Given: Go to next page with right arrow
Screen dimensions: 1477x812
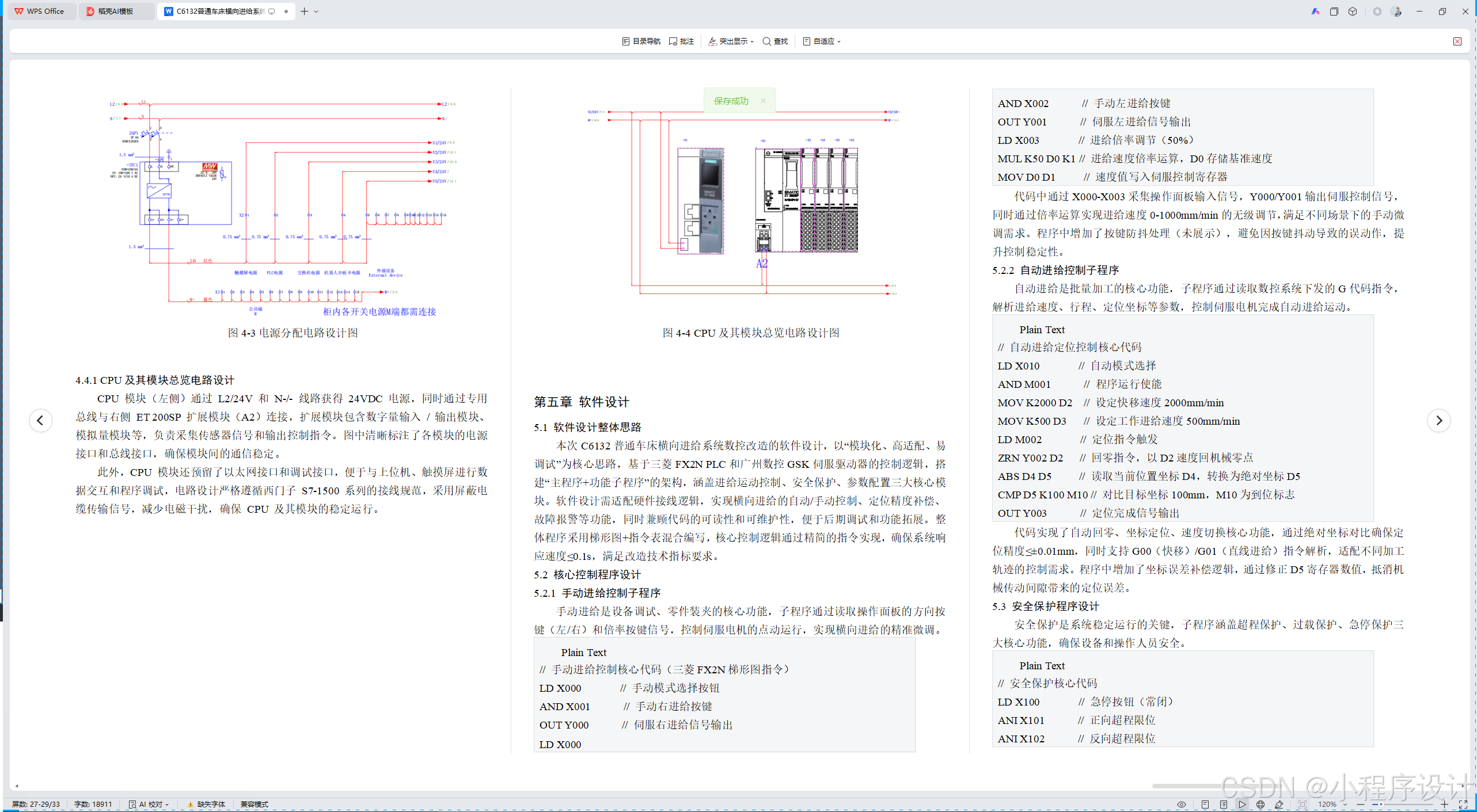Looking at the screenshot, I should (x=1438, y=421).
